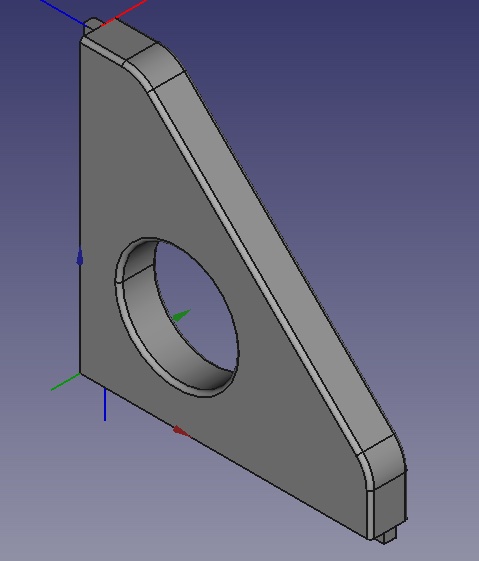The image size is (479, 561).
Task: Select the small protruding tab at top-left corner
Action: [92, 26]
